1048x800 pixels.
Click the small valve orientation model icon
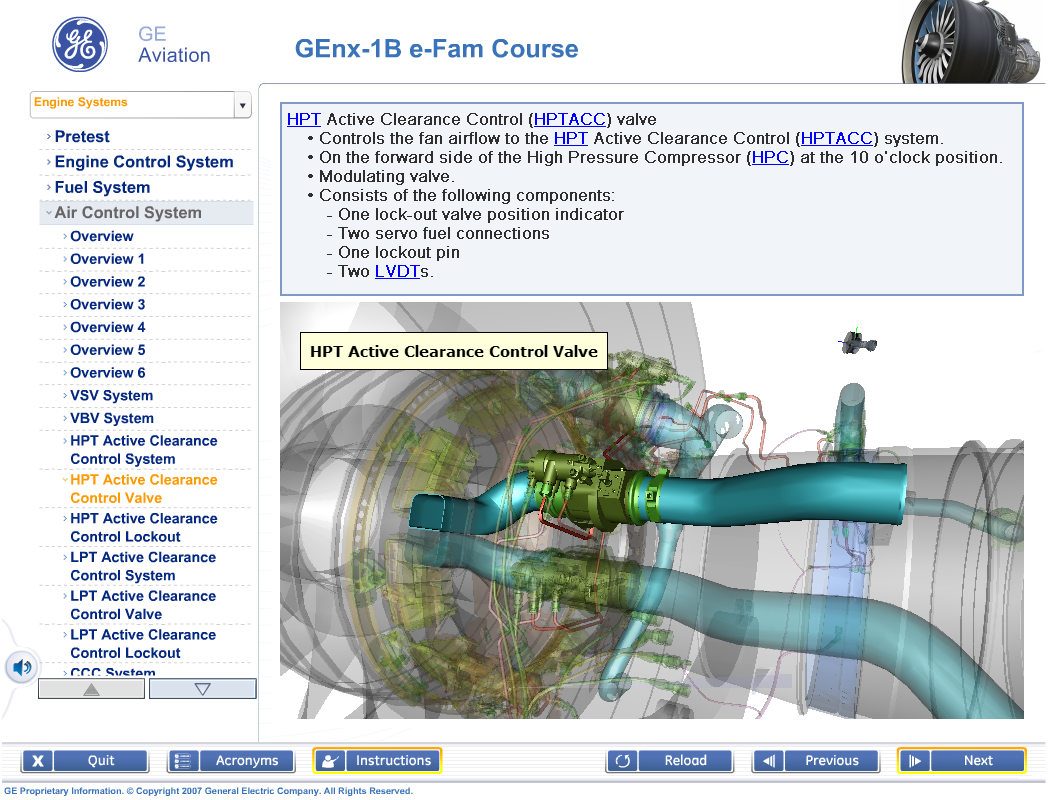tap(858, 343)
